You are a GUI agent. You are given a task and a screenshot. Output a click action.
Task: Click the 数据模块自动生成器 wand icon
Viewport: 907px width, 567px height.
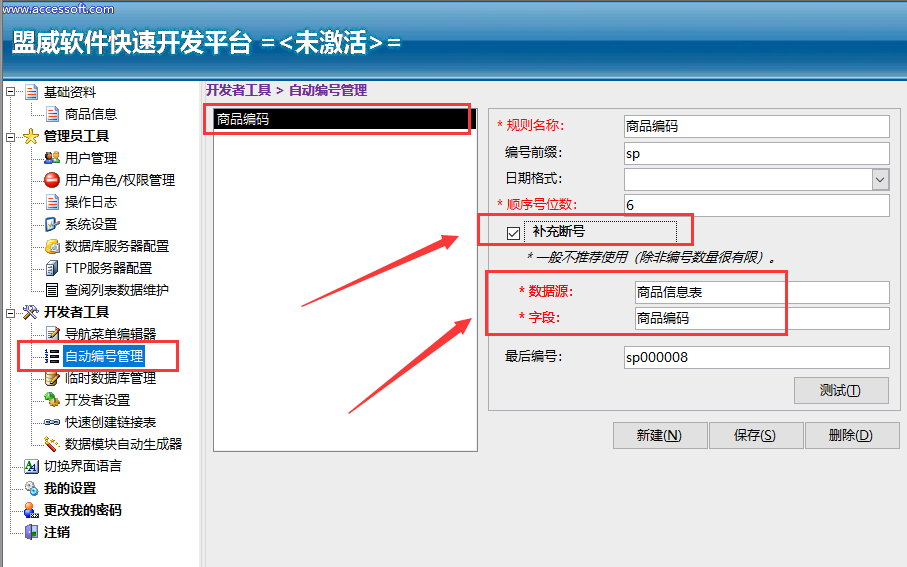[x=52, y=444]
